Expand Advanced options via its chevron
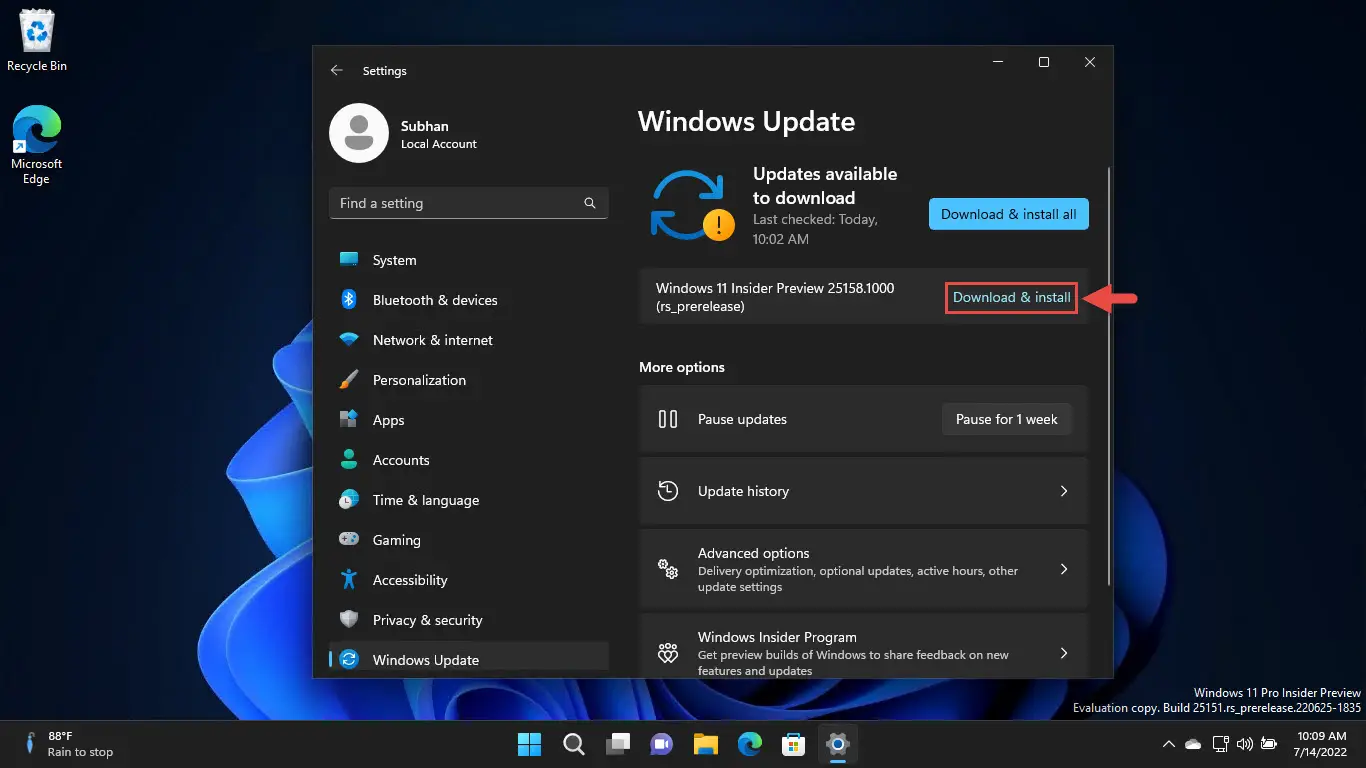This screenshot has height=768, width=1366. tap(1064, 569)
